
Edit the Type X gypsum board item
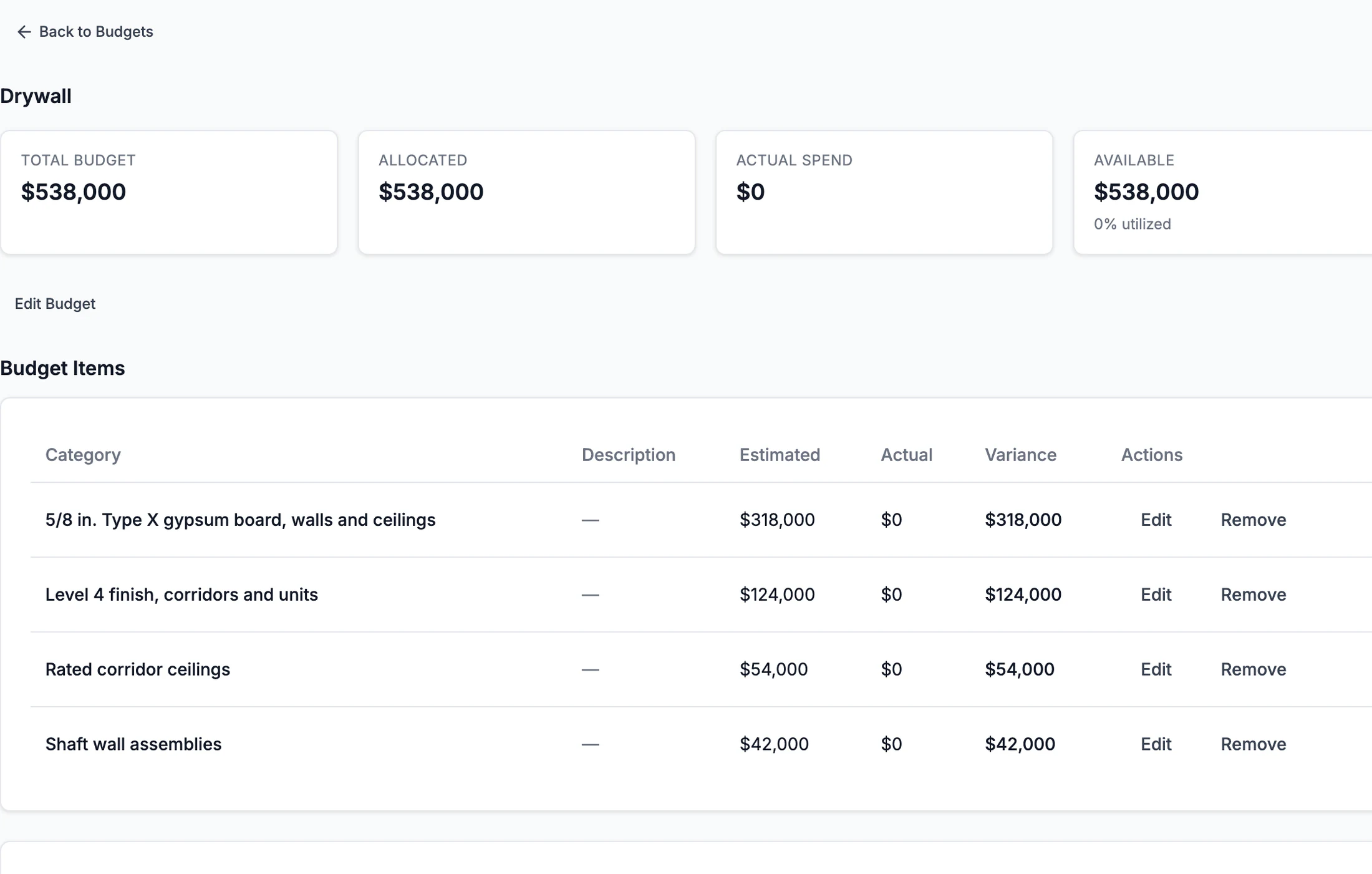pos(1156,520)
